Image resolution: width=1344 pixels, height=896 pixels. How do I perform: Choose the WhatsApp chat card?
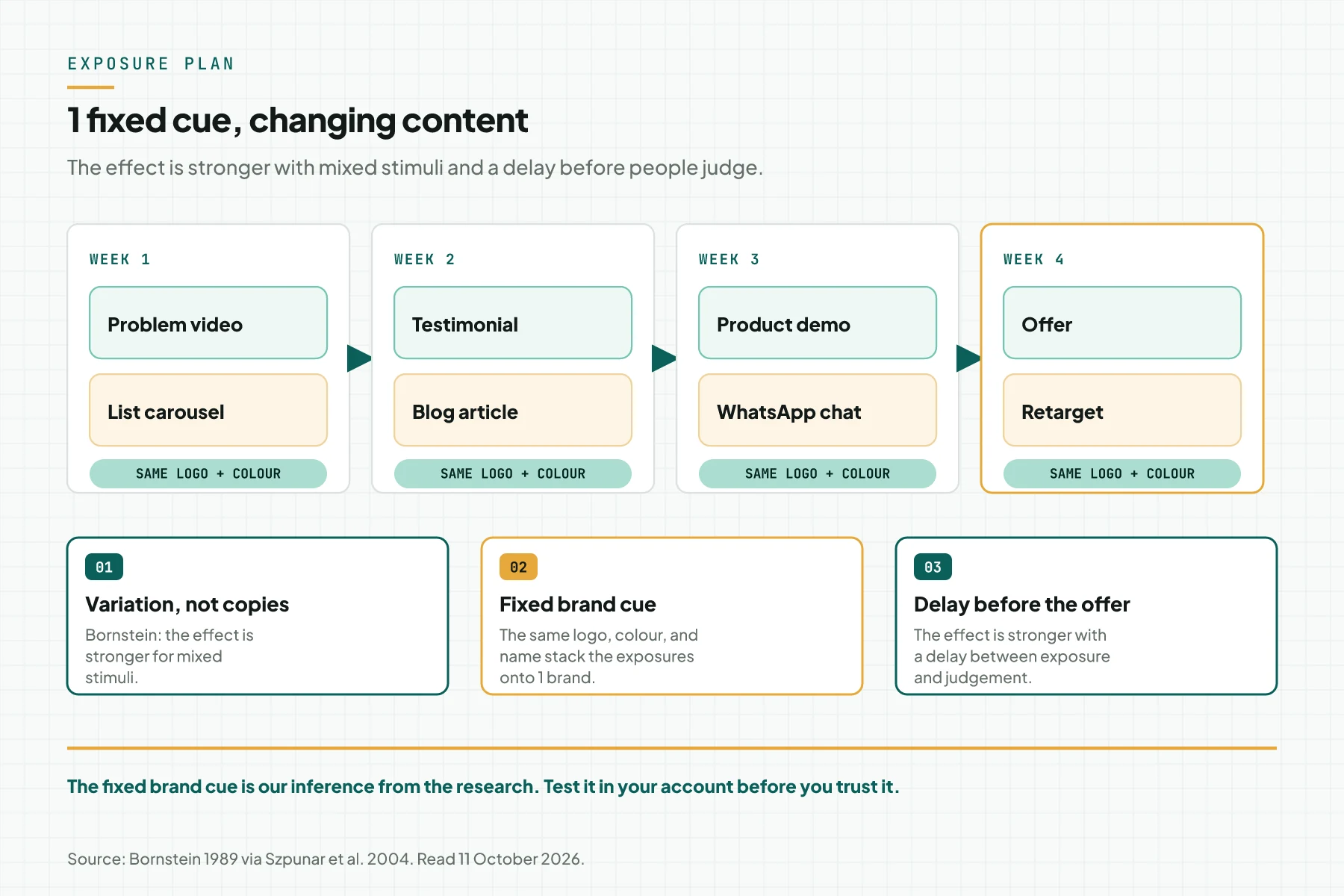point(818,410)
